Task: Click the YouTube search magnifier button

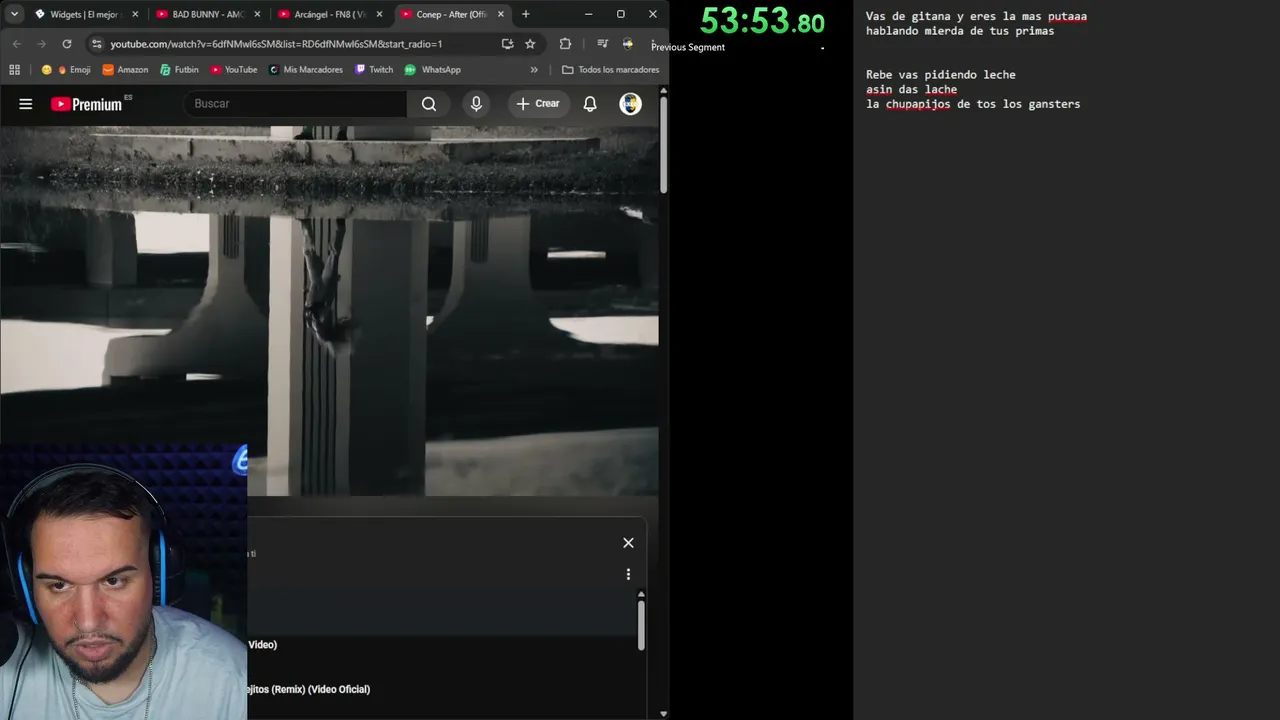Action: [x=429, y=104]
